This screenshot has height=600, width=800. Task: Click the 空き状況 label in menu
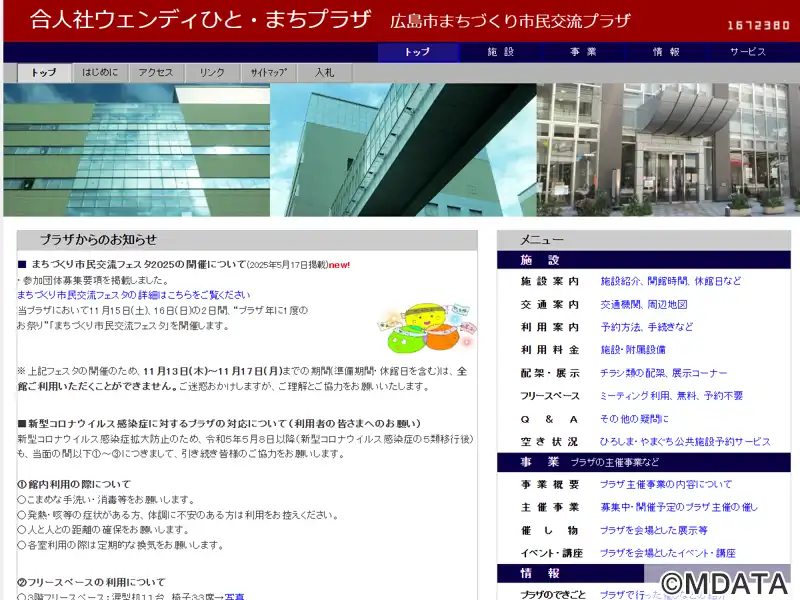(x=549, y=442)
